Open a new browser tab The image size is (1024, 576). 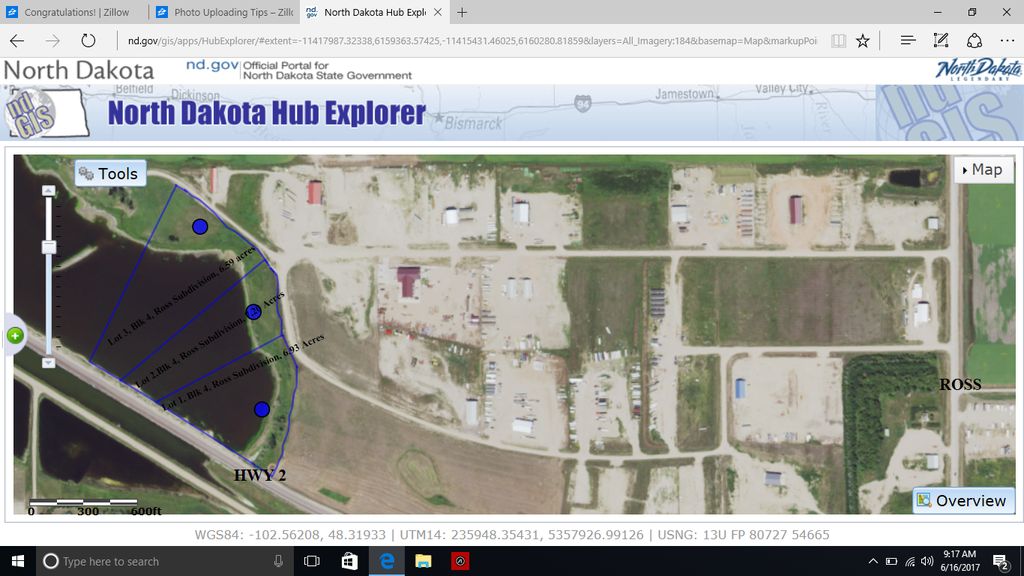pyautogui.click(x=462, y=13)
